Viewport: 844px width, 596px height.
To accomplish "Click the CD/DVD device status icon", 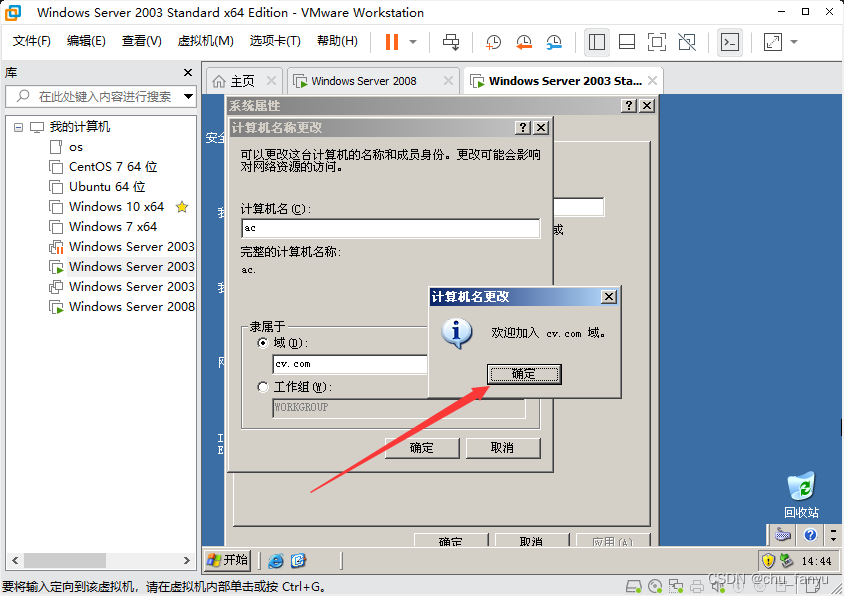I will click(656, 586).
